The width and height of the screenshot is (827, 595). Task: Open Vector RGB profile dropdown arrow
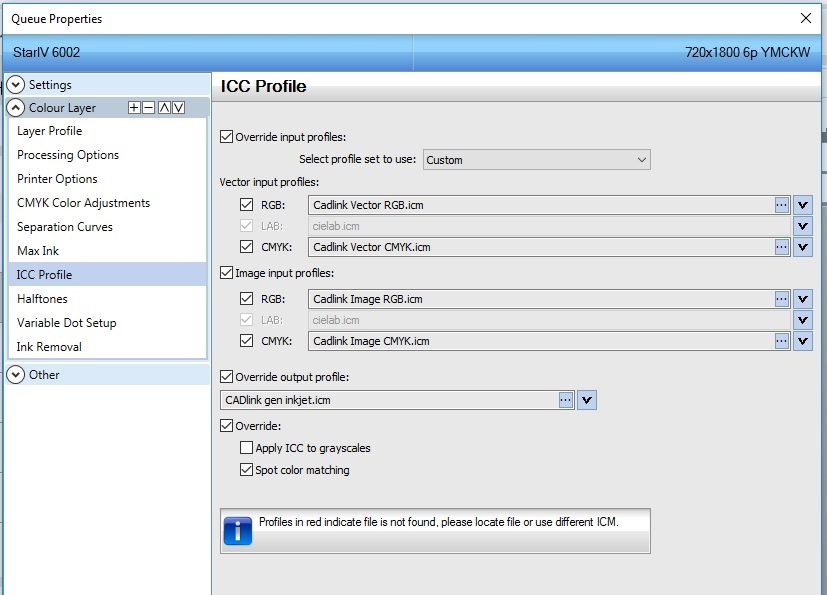click(x=803, y=205)
